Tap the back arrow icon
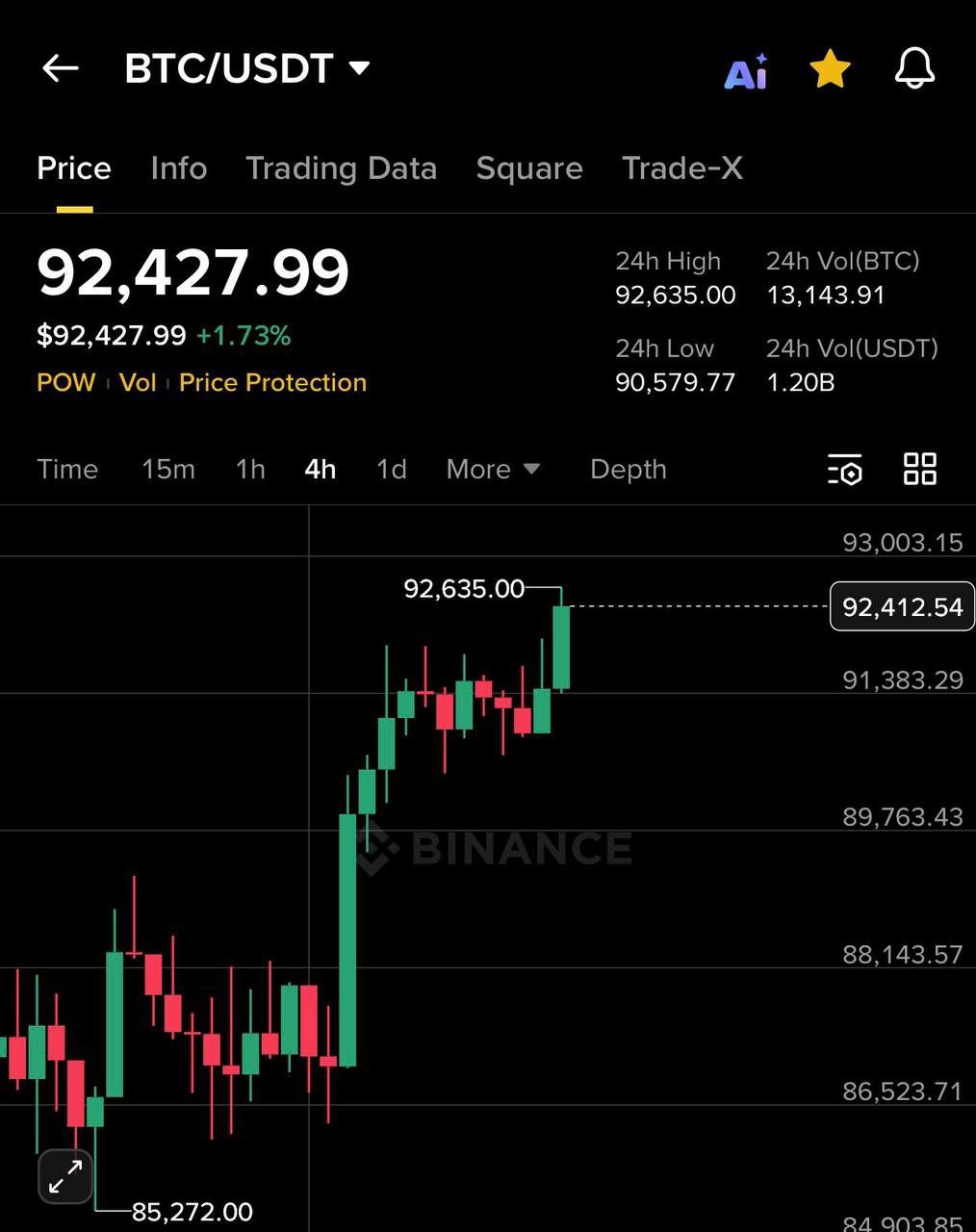 pos(60,68)
